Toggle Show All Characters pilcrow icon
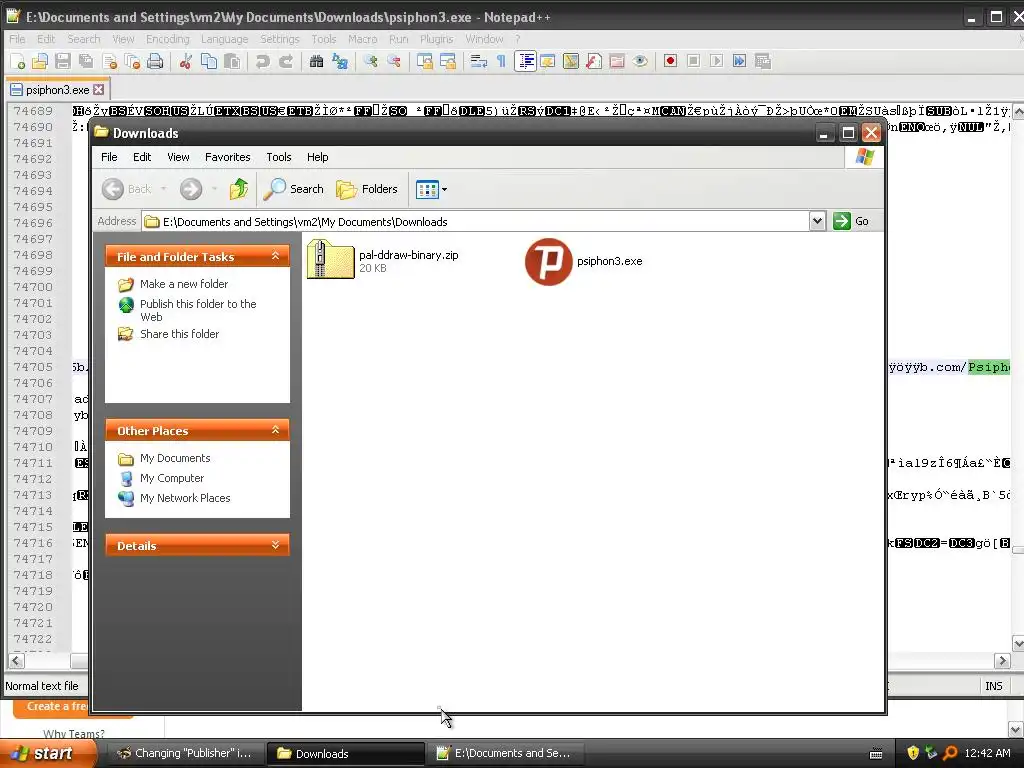This screenshot has width=1024, height=768. coord(501,61)
